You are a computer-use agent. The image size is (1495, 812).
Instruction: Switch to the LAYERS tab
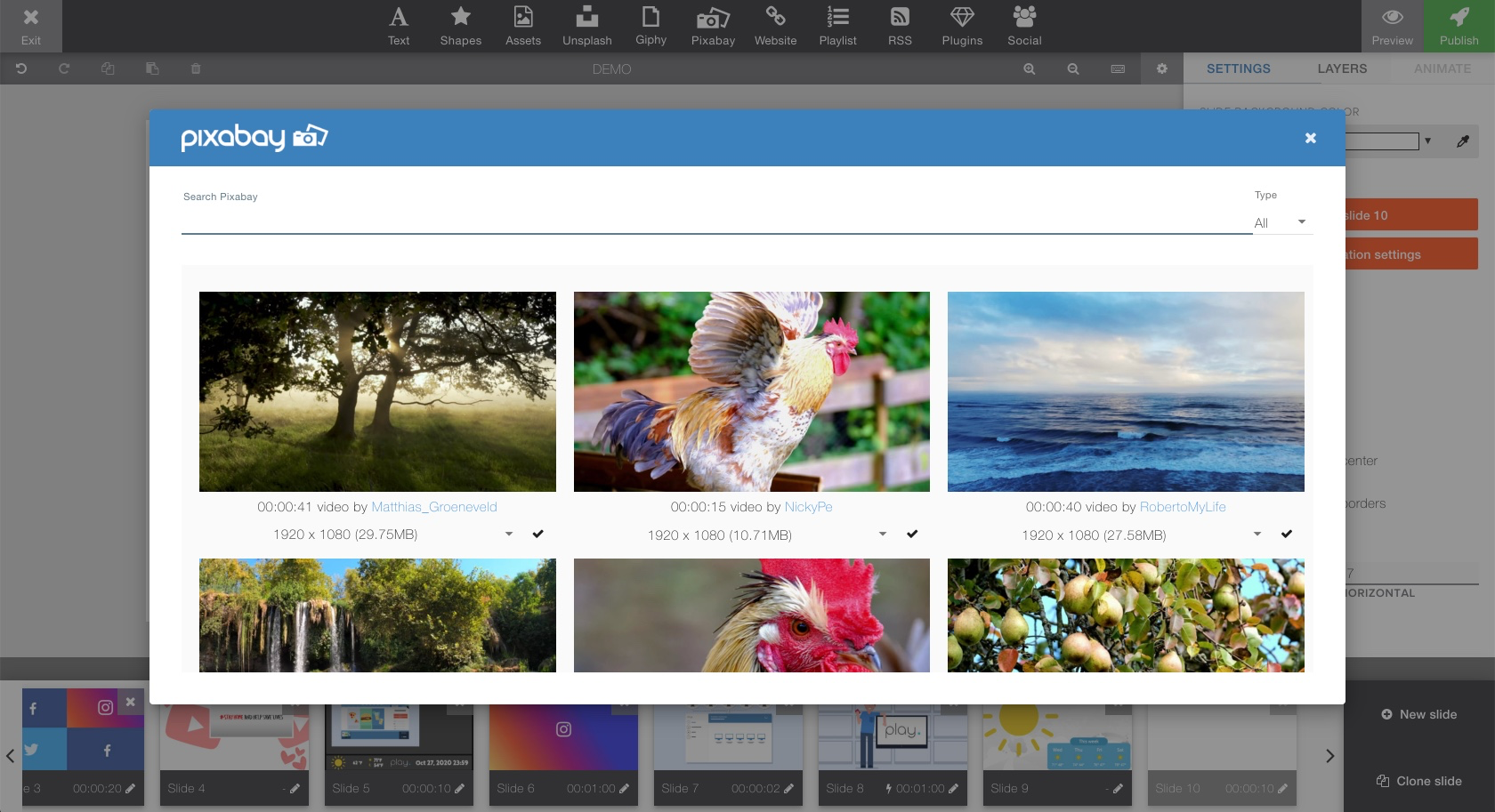coord(1342,68)
